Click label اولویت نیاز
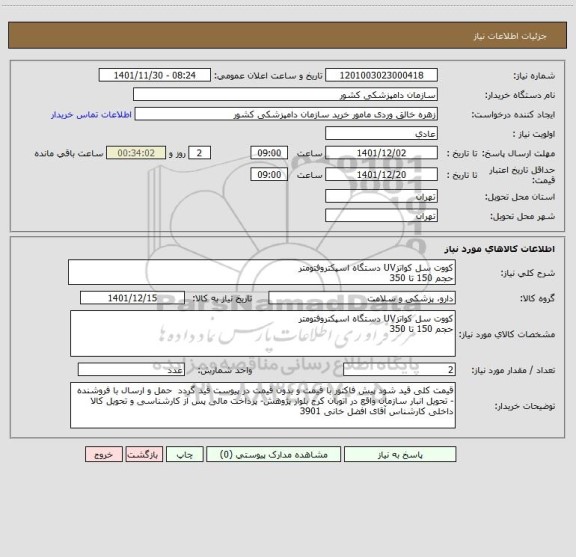 coord(534,134)
